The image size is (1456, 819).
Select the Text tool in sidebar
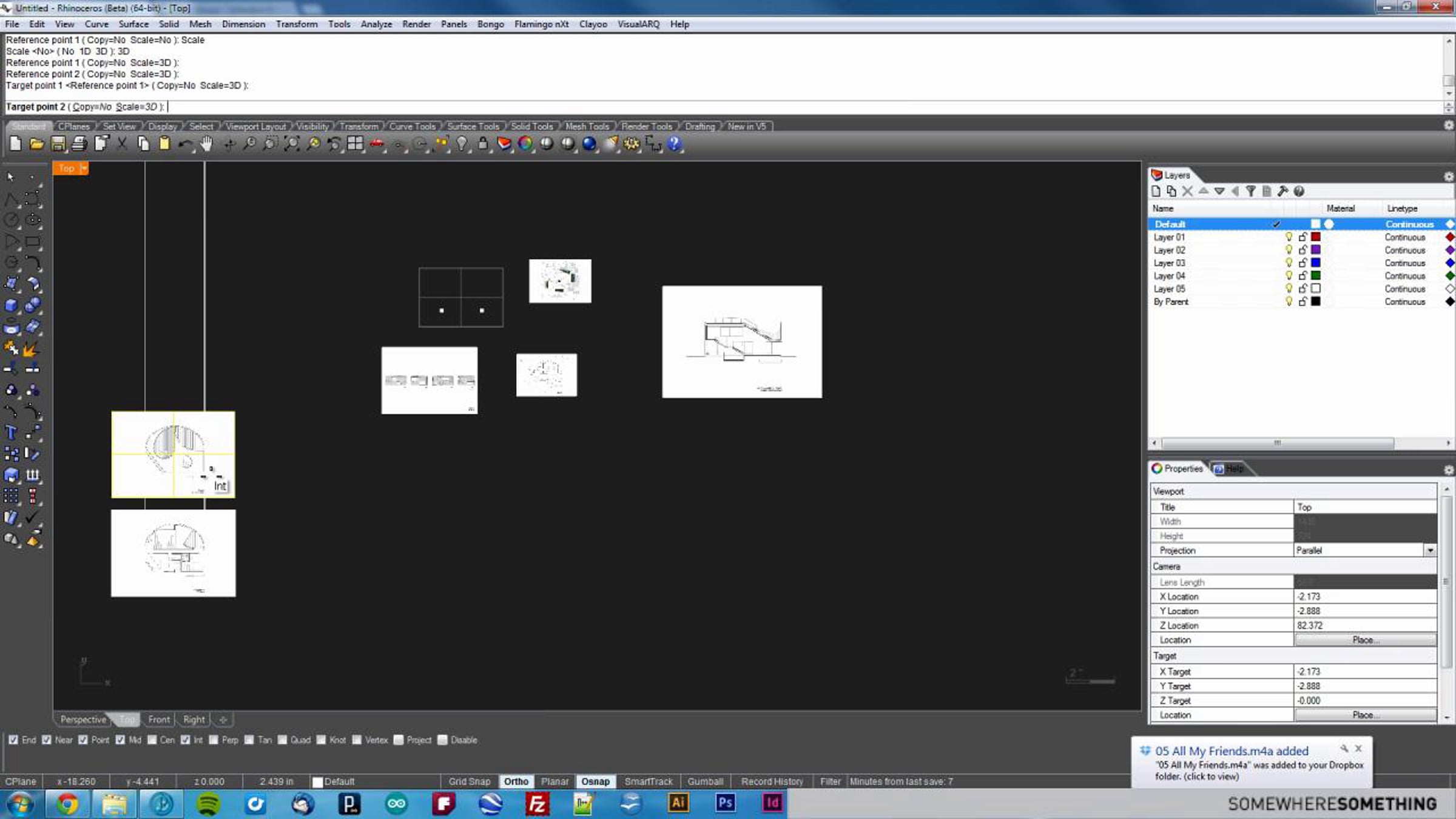(x=11, y=433)
